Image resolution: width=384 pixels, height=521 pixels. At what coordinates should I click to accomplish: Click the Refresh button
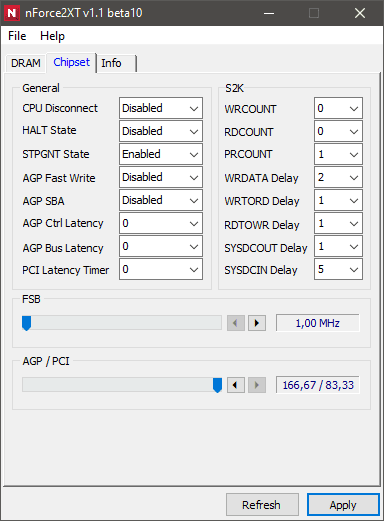click(262, 505)
